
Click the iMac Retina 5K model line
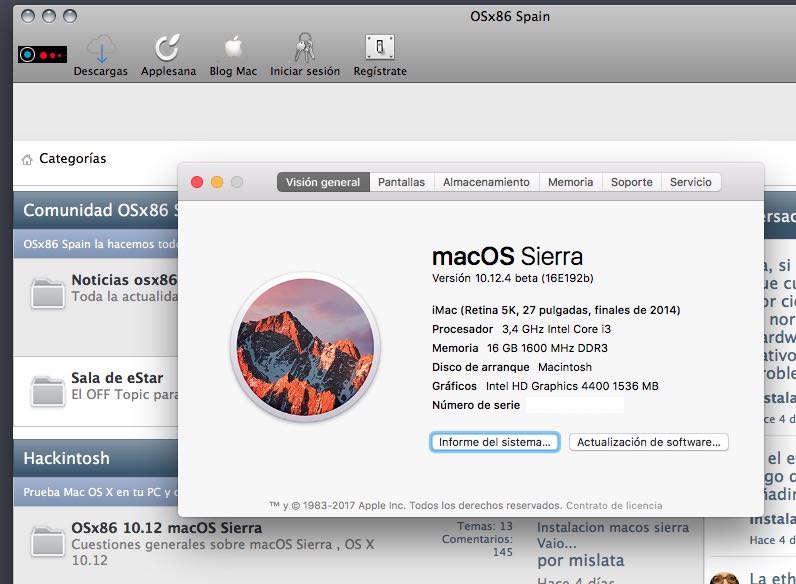point(556,310)
